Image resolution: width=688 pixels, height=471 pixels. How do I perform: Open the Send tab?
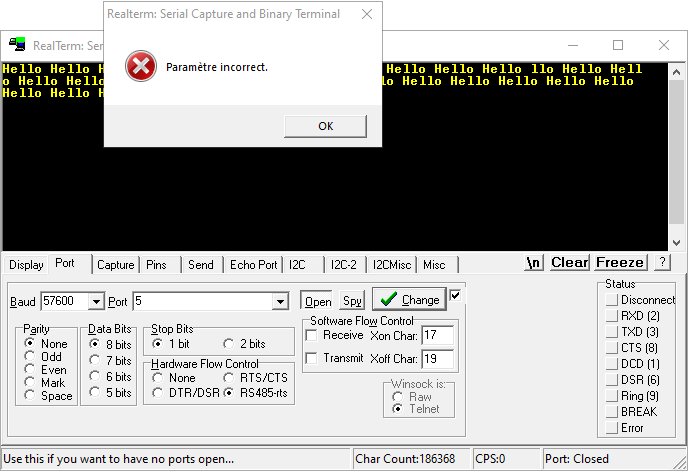point(201,265)
